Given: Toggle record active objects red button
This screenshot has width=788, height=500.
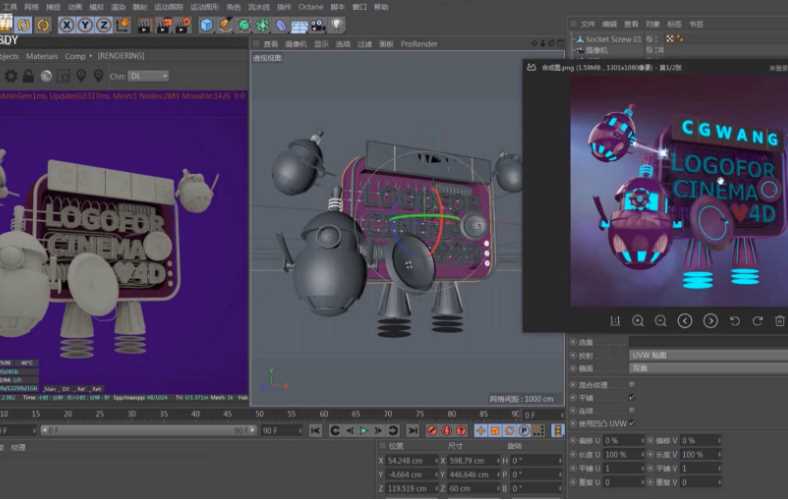Looking at the screenshot, I should (431, 430).
